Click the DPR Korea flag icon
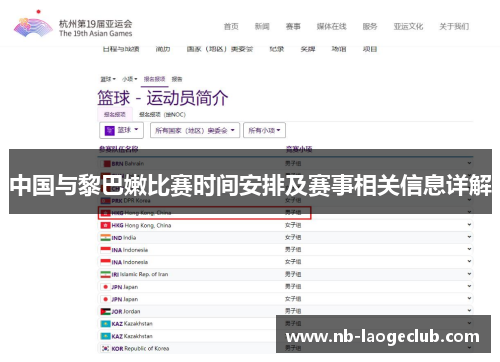 click(105, 201)
